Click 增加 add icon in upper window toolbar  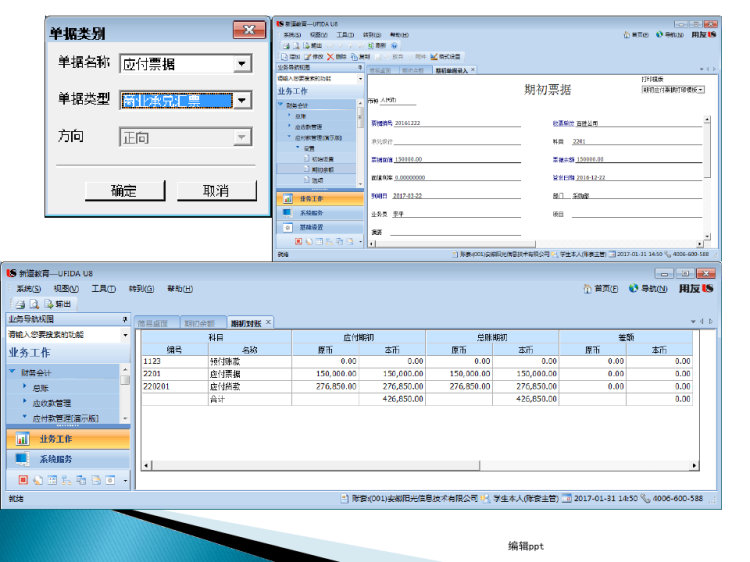[284, 56]
